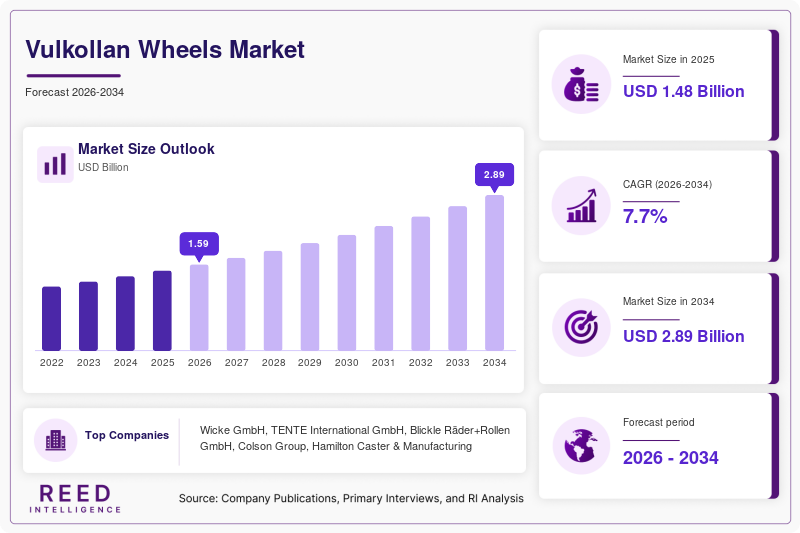The height and width of the screenshot is (533, 800).
Task: Click the 2028 bar in the chart
Action: (273, 301)
